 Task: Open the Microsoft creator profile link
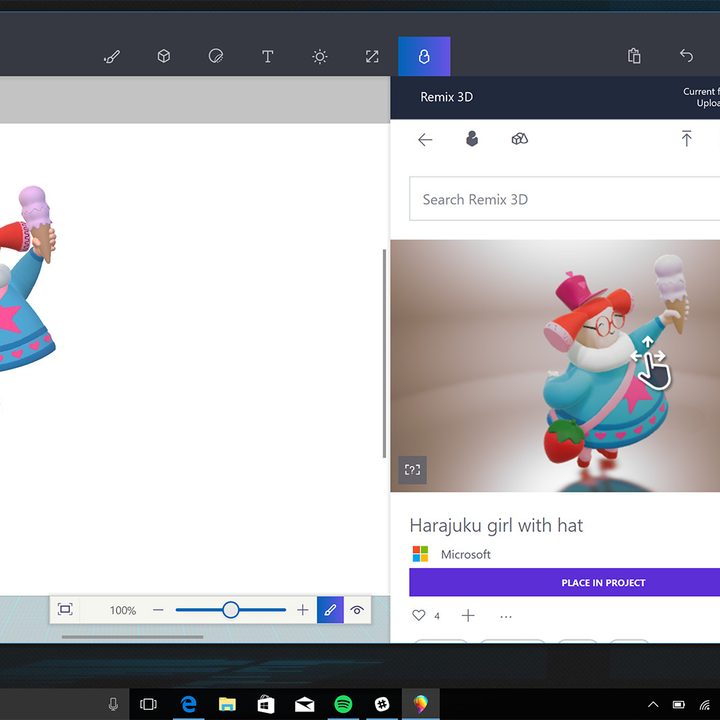tap(465, 554)
